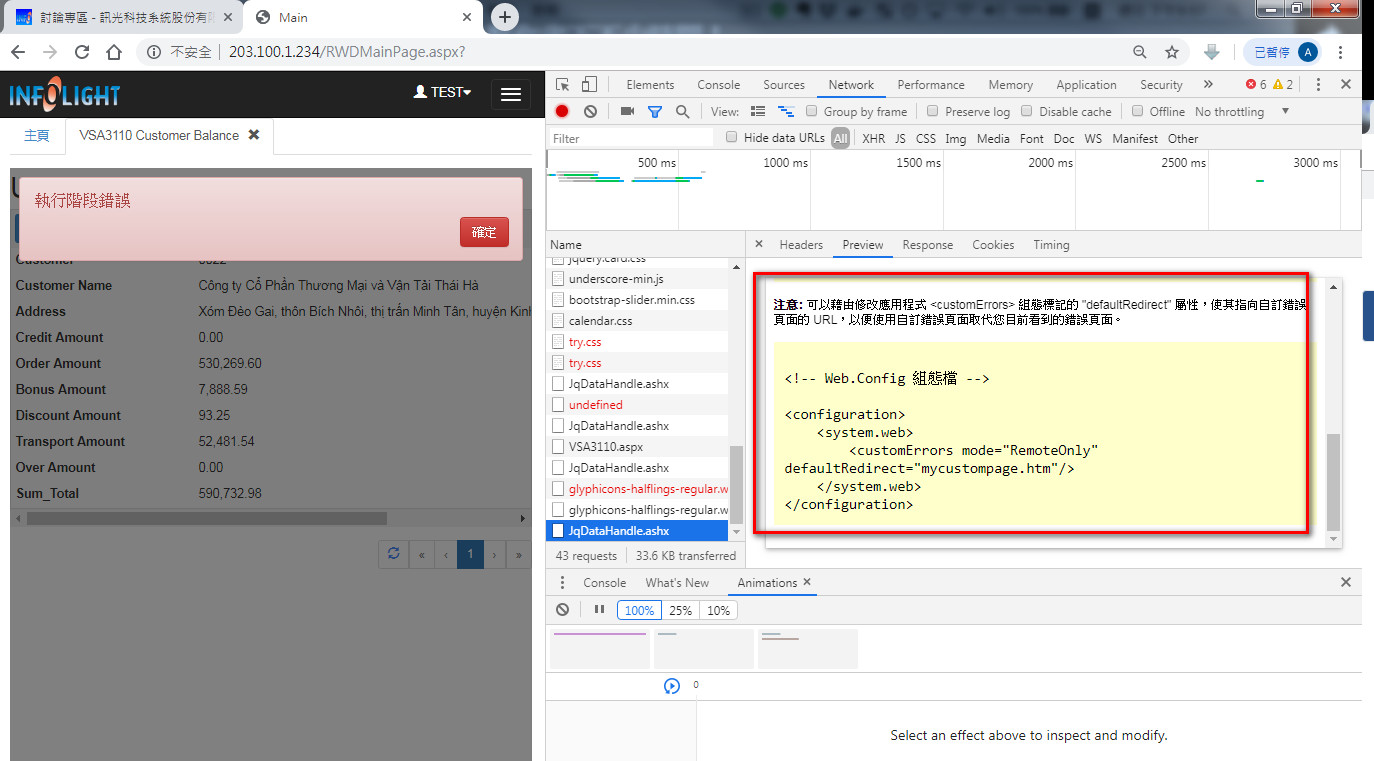The width and height of the screenshot is (1374, 761).
Task: Close the Animations drawer tab
Action: click(x=807, y=582)
